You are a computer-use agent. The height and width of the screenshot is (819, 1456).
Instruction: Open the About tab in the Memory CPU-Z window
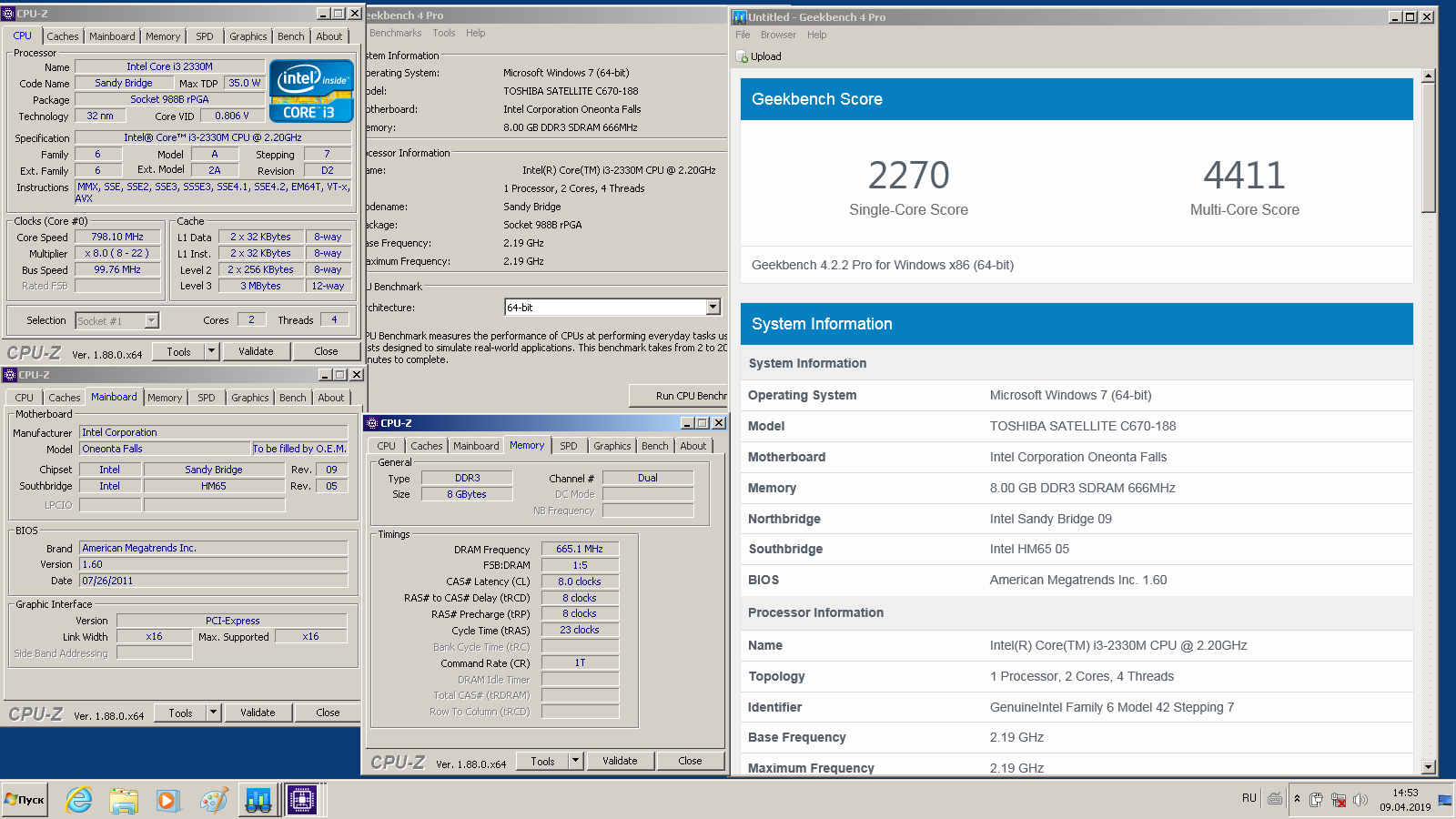(693, 446)
